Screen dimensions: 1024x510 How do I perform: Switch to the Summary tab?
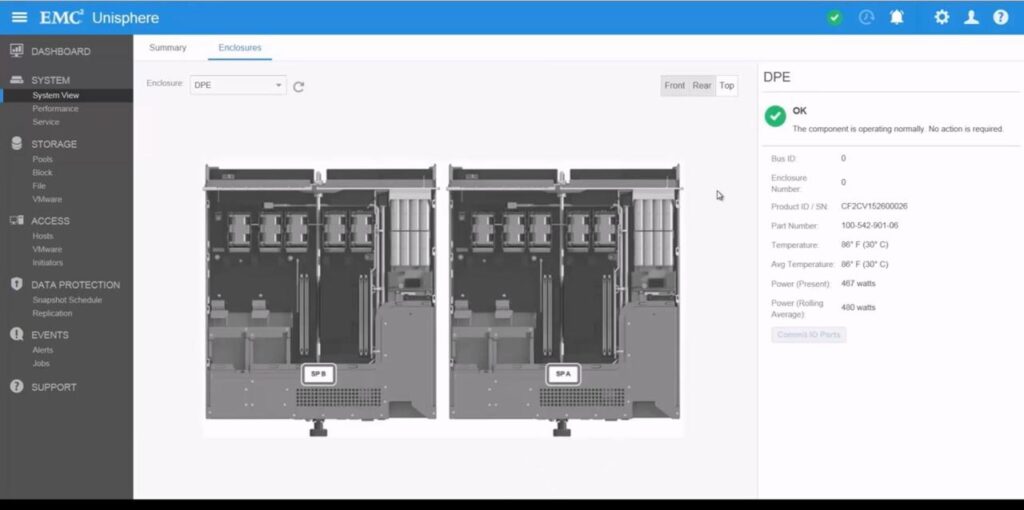pyautogui.click(x=168, y=48)
